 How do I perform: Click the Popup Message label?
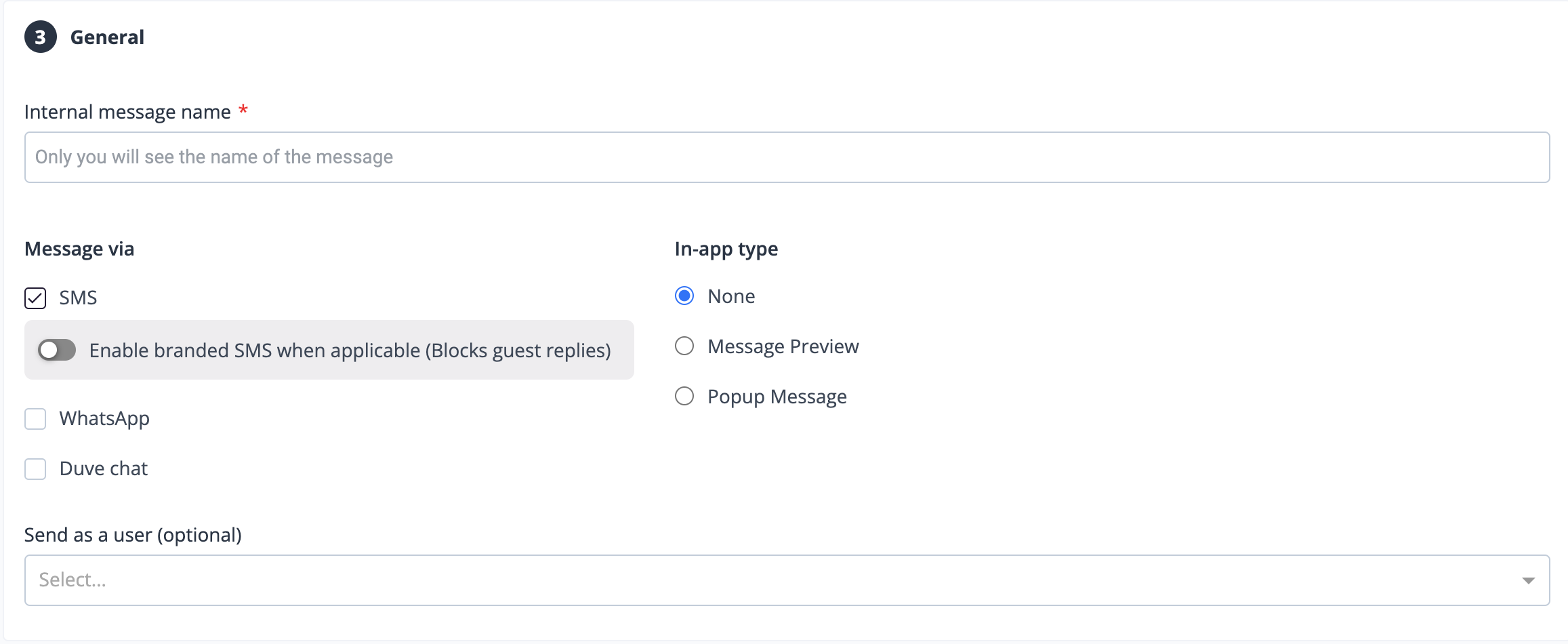coord(777,397)
